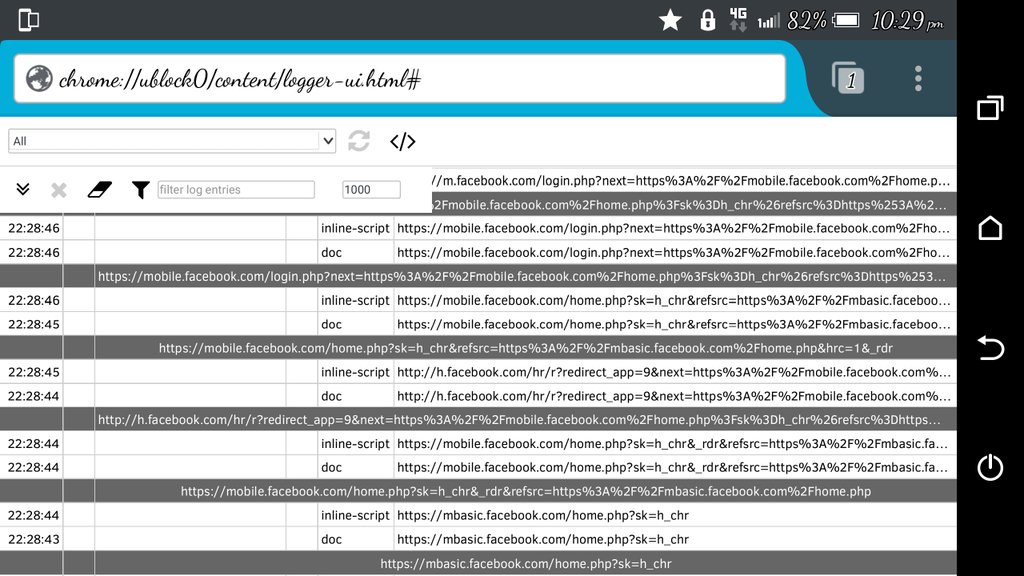Click the reload tab content icon
This screenshot has width=1024, height=576.
point(359,141)
